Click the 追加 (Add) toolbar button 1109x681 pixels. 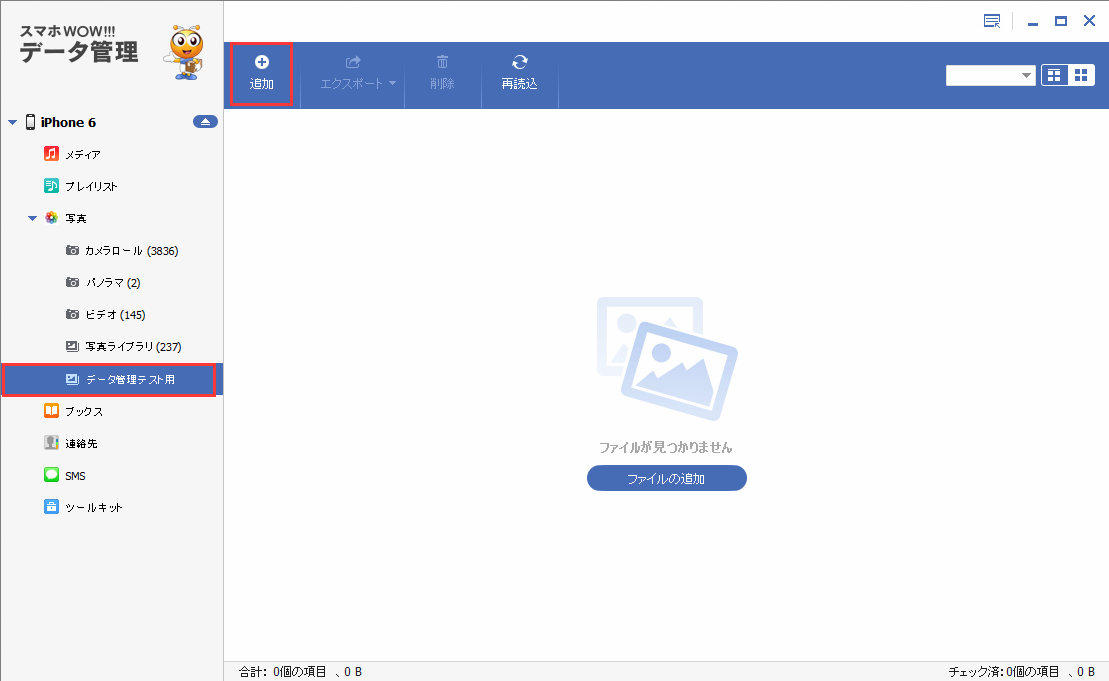click(x=261, y=74)
